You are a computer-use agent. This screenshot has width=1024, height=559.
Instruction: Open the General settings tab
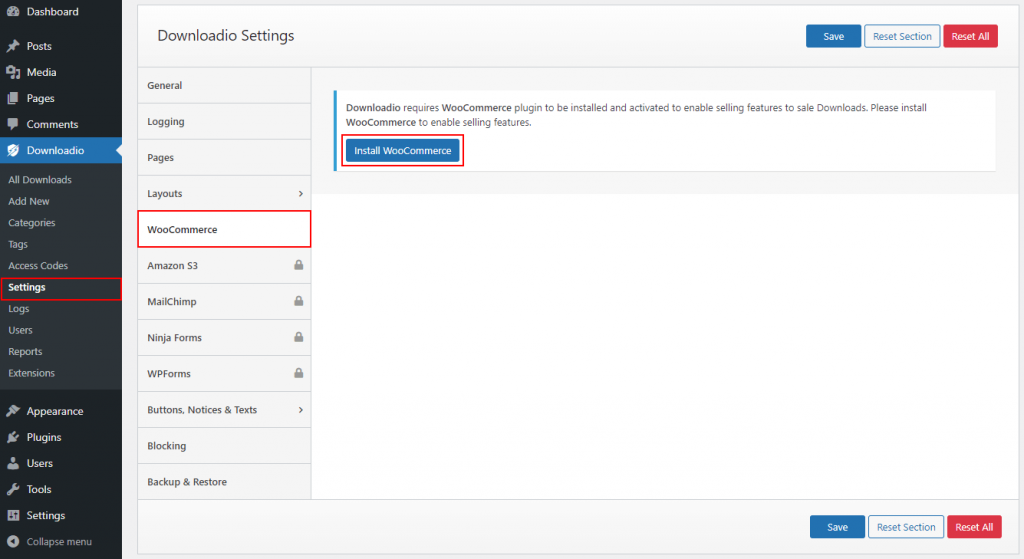point(224,86)
